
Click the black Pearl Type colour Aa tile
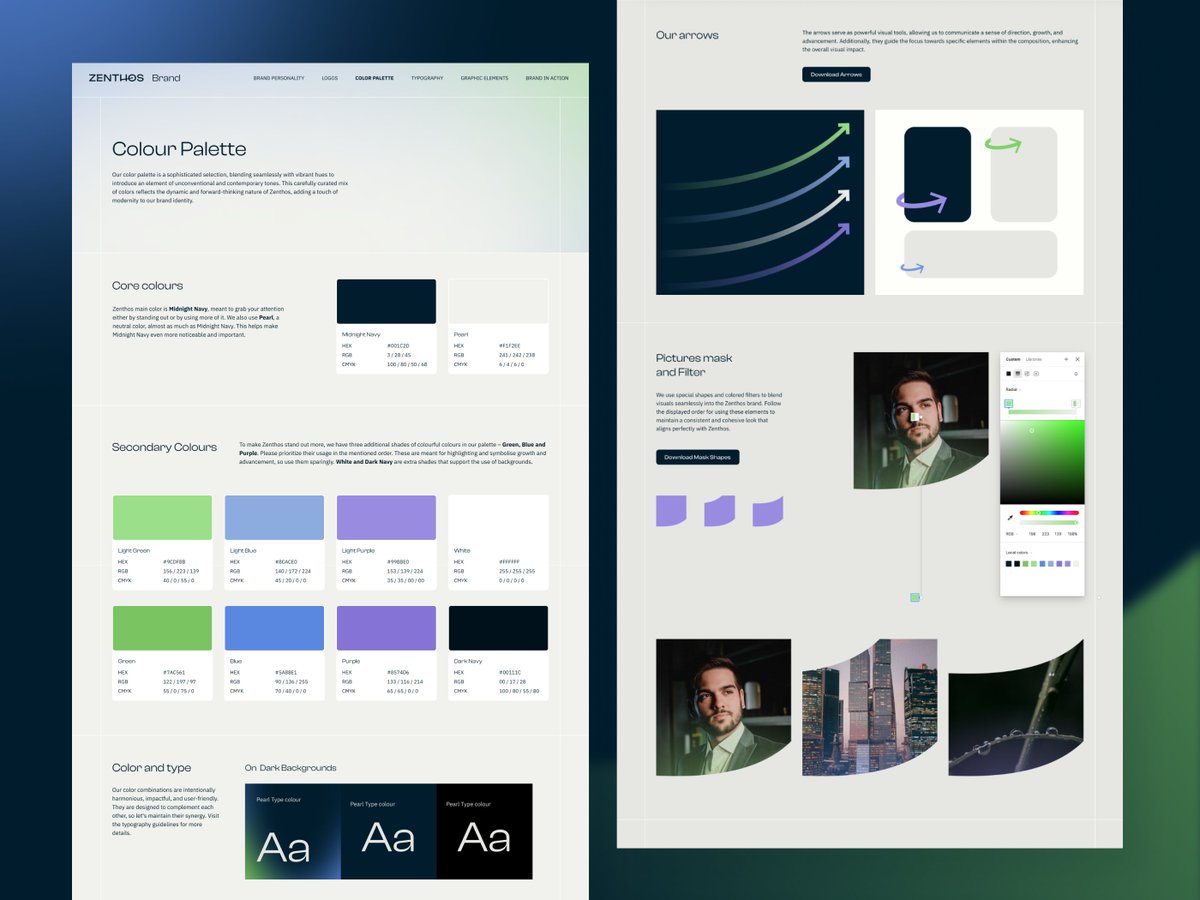[x=484, y=831]
